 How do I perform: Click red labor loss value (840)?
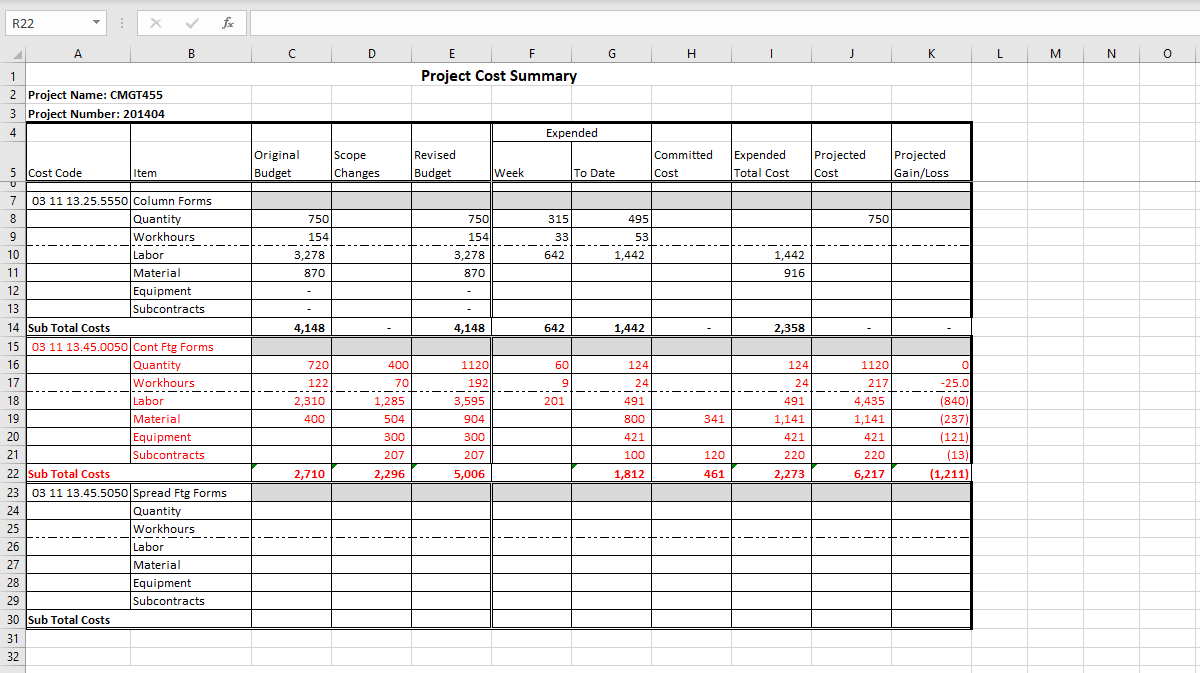[x=931, y=401]
